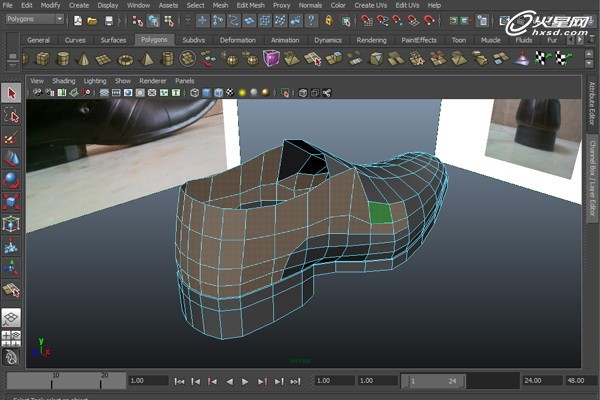Screen dimensions: 600x400
Task: Select the arrow Select tool
Action: coord(11,93)
